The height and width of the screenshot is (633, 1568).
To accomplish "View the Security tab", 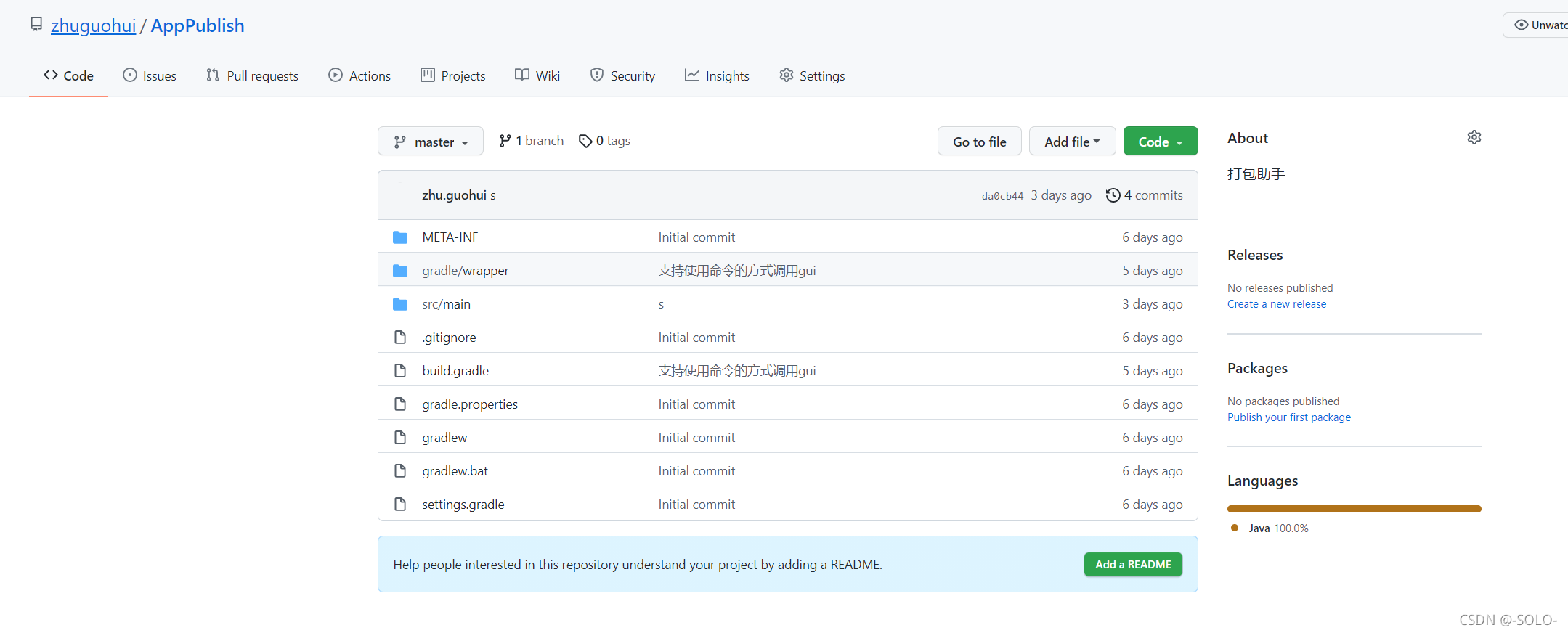I will point(622,75).
